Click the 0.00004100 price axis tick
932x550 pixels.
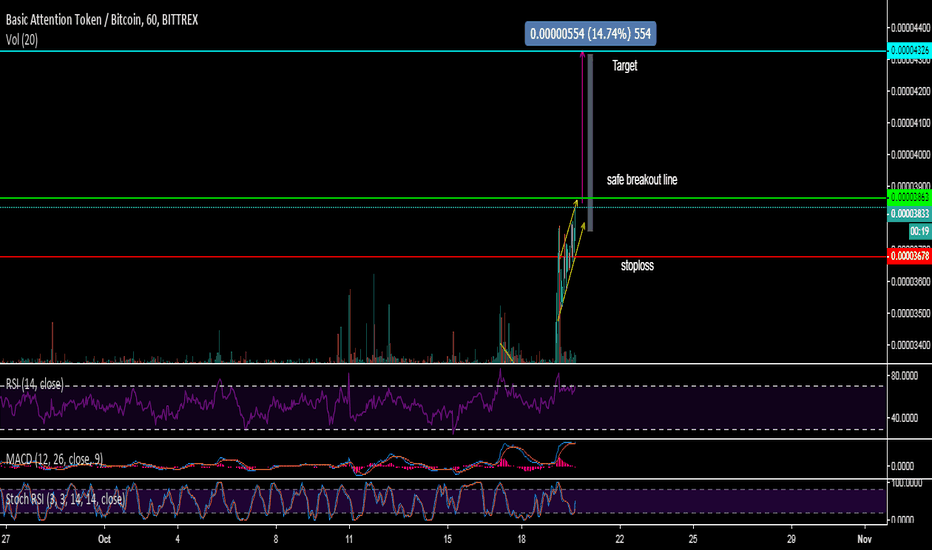click(x=910, y=123)
